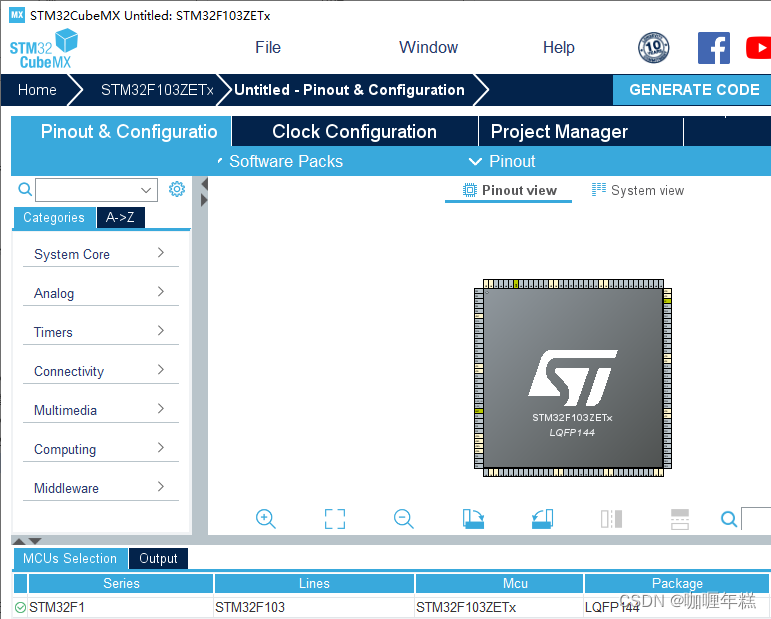The height and width of the screenshot is (619, 771).
Task: Open the Pinout dropdown menu
Action: 502,161
